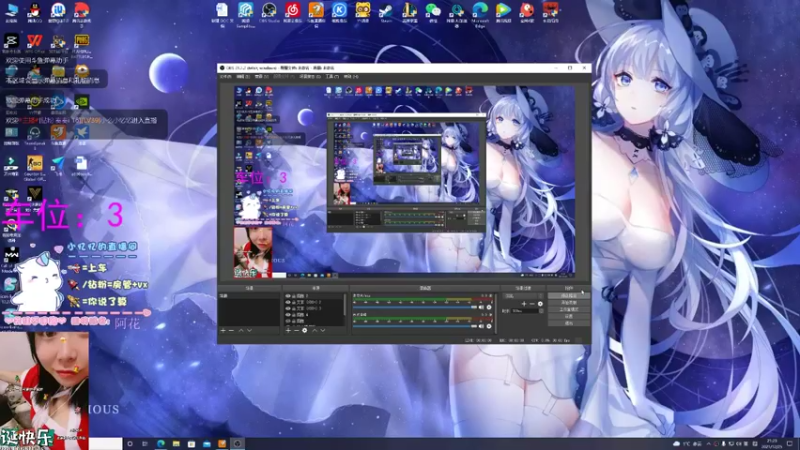Adjust the microphone volume slider
800x450 pixels.
[414, 326]
